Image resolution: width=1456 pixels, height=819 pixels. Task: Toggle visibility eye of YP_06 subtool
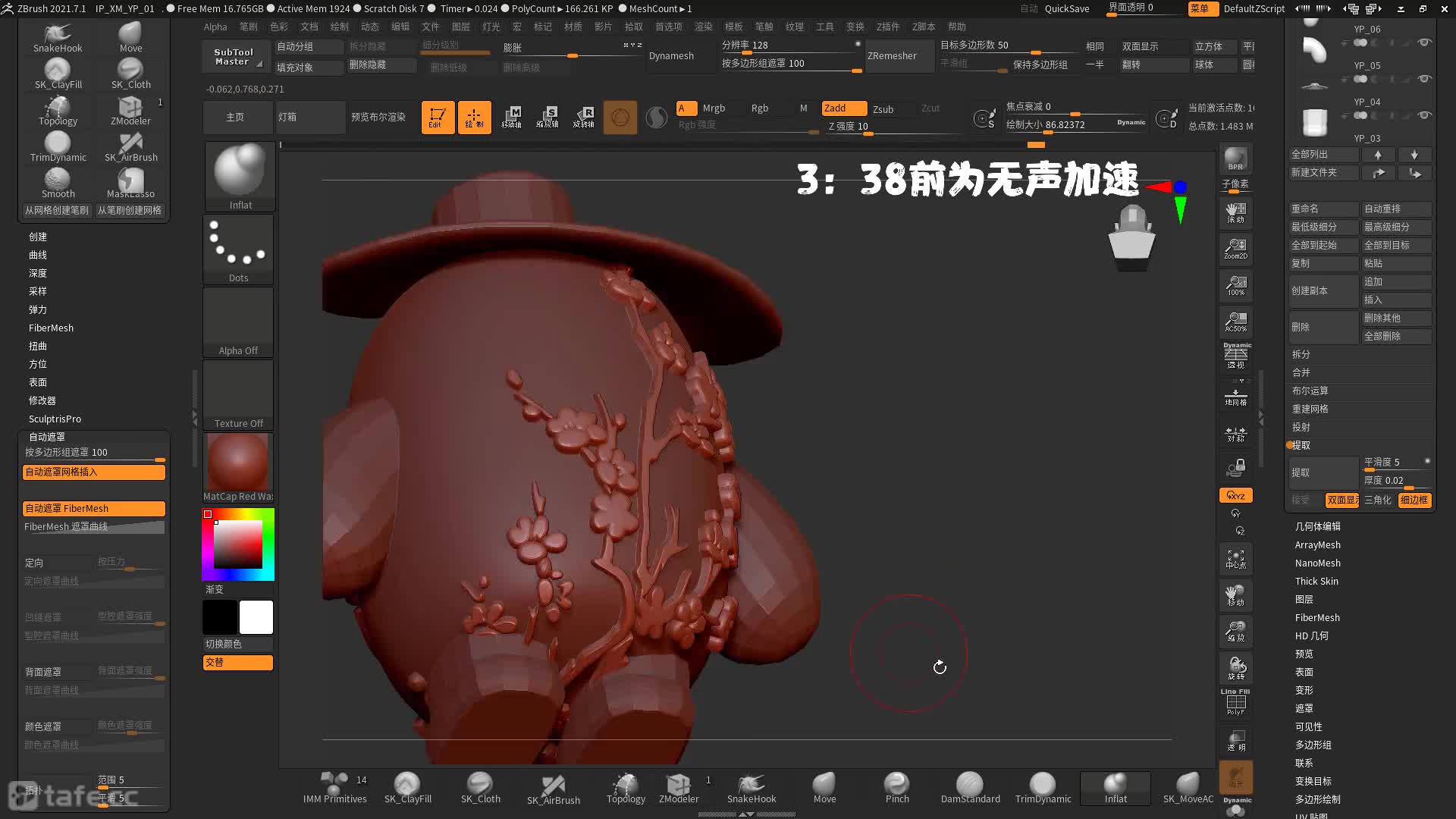click(1425, 42)
